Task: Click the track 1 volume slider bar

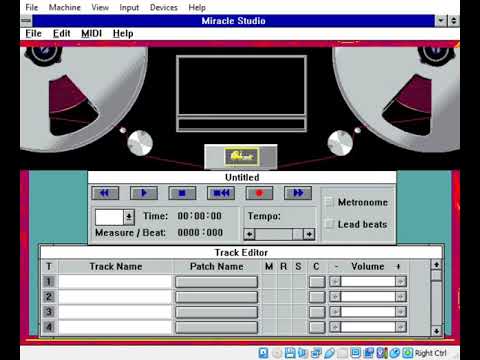Action: [x=368, y=282]
